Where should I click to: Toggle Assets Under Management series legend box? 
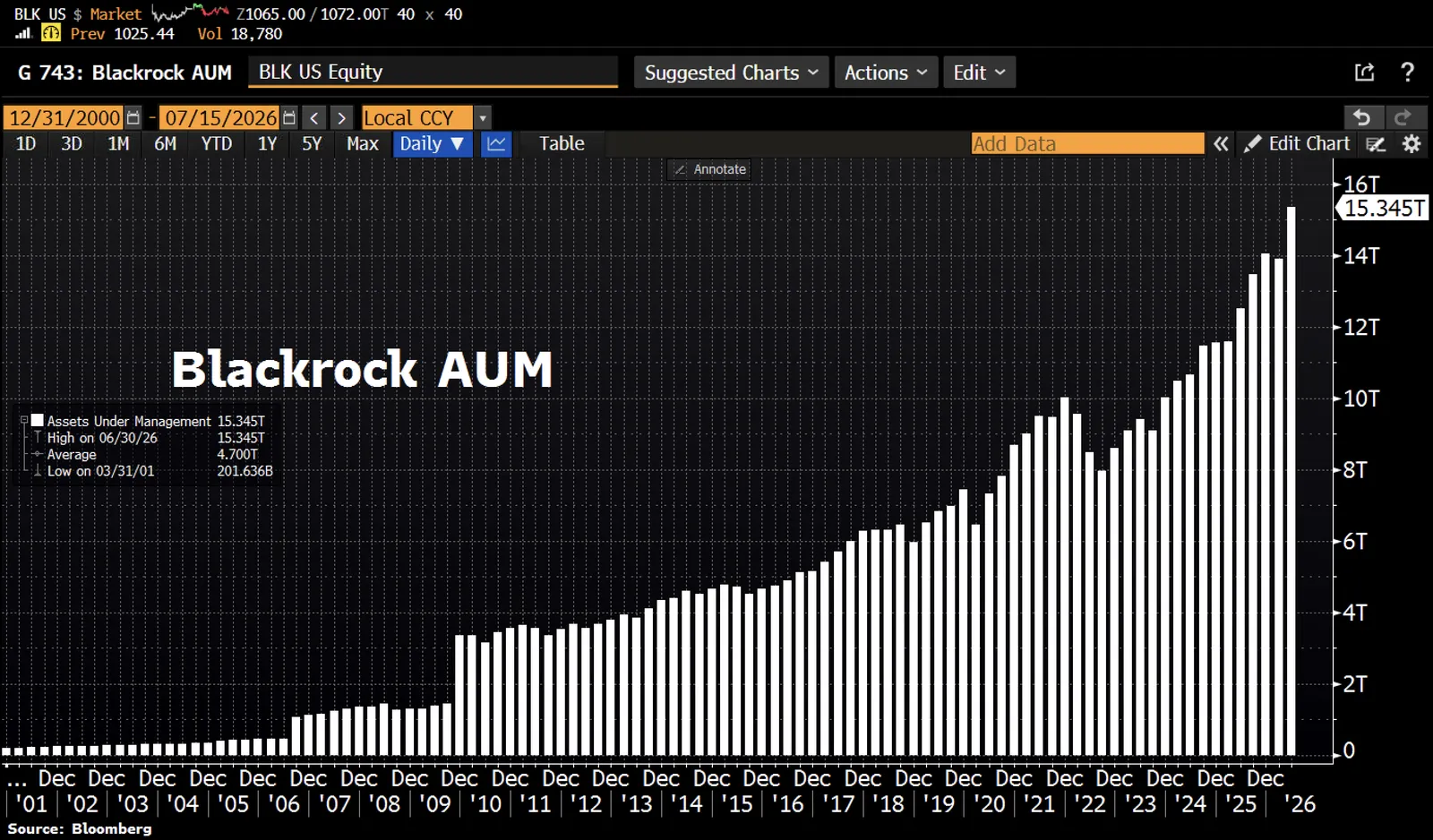[38, 420]
